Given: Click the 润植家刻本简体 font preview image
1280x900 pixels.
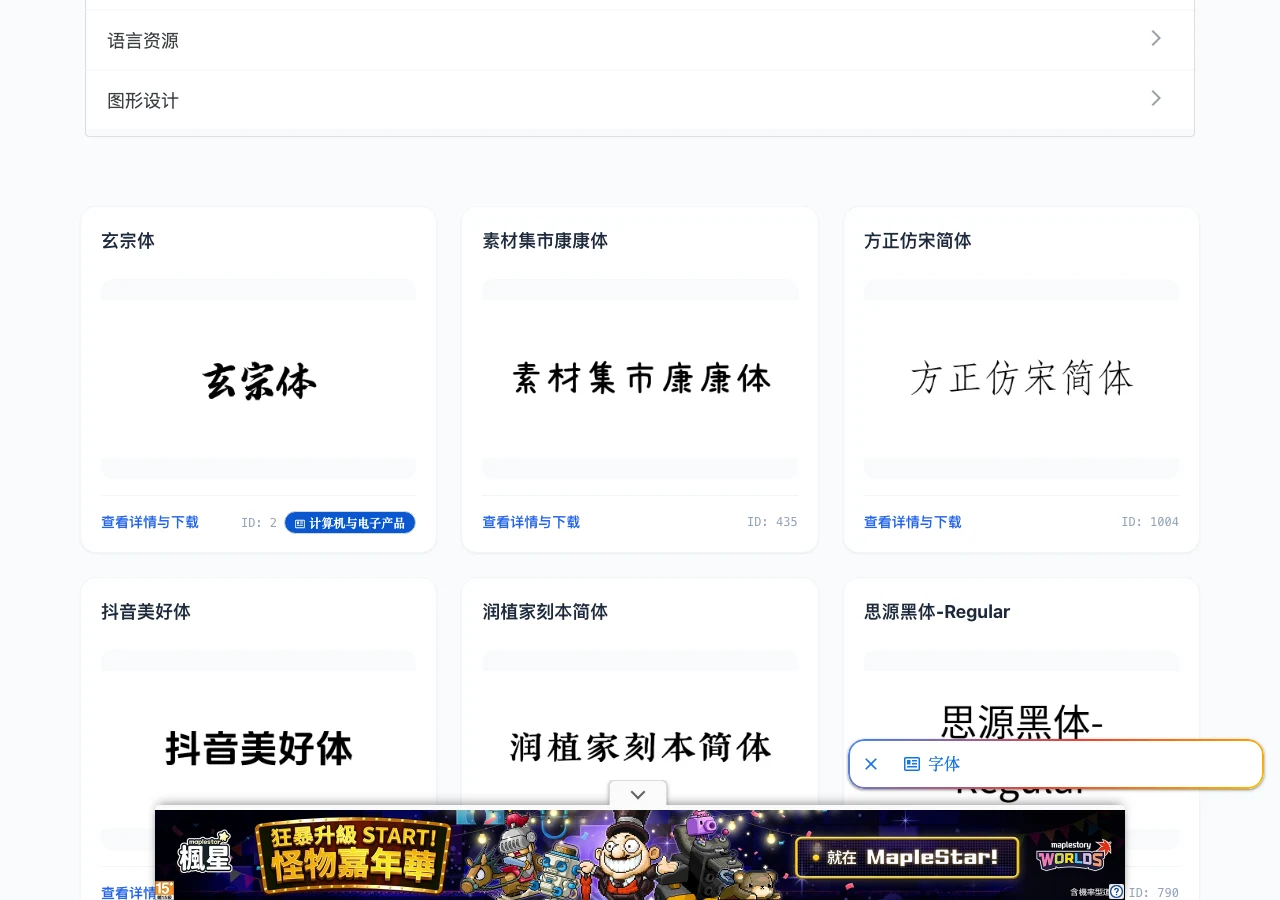Looking at the screenshot, I should pos(640,748).
